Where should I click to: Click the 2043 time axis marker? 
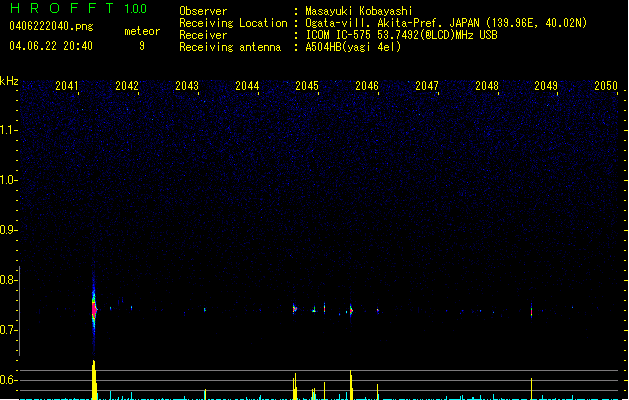[x=187, y=86]
